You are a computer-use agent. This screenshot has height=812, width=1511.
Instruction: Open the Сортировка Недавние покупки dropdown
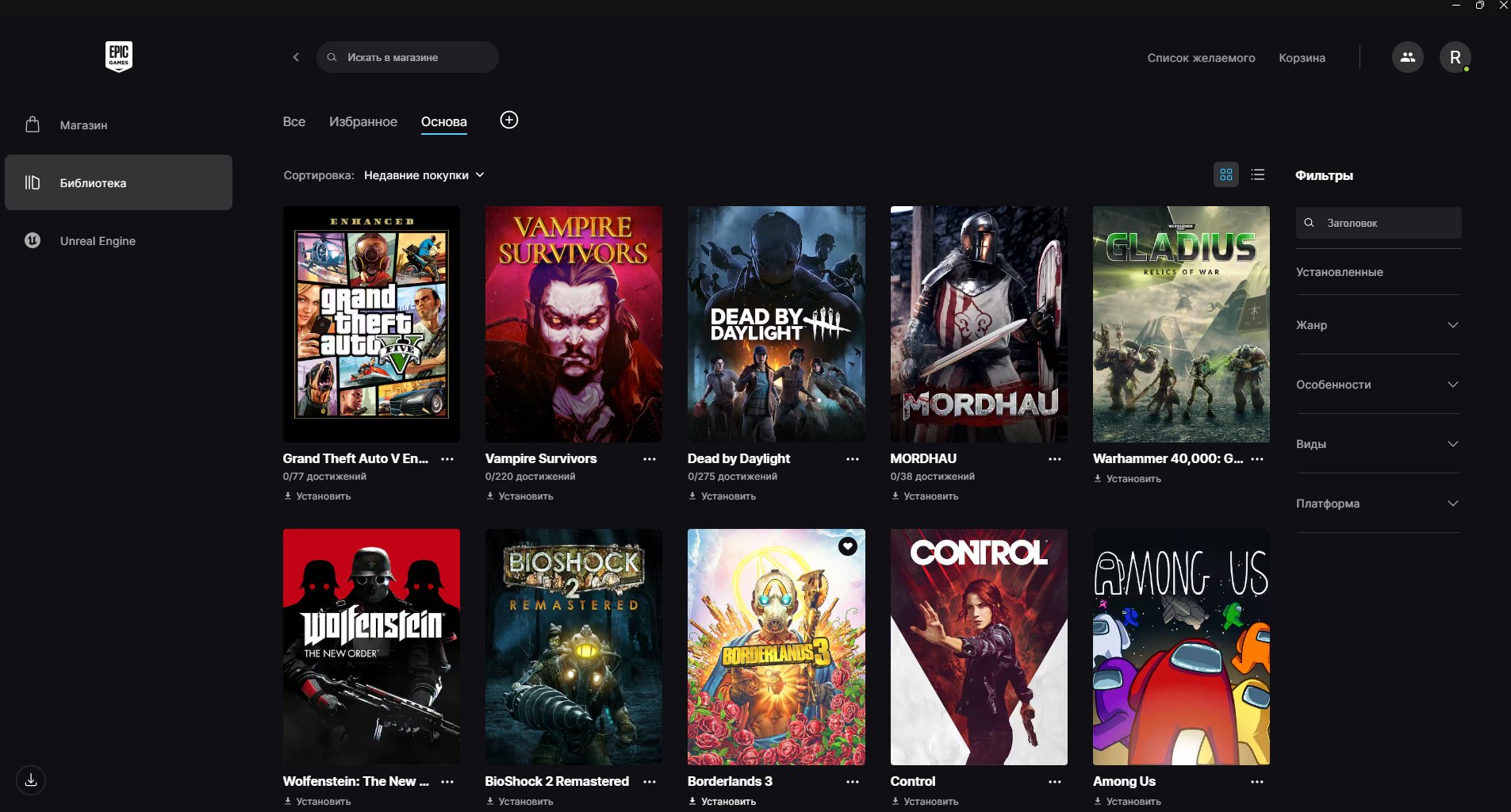click(424, 175)
